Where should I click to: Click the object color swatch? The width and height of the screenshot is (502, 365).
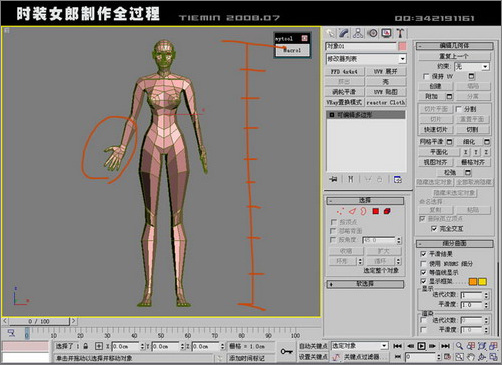pos(402,46)
